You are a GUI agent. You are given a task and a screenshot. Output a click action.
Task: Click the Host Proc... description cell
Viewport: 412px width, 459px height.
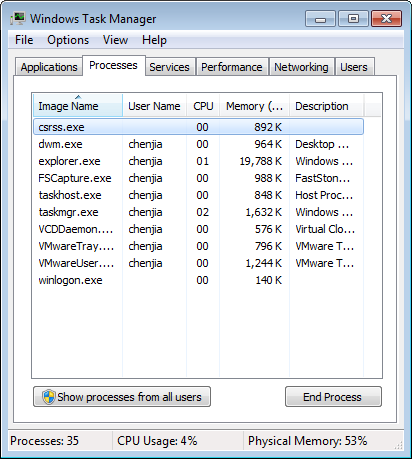point(324,195)
